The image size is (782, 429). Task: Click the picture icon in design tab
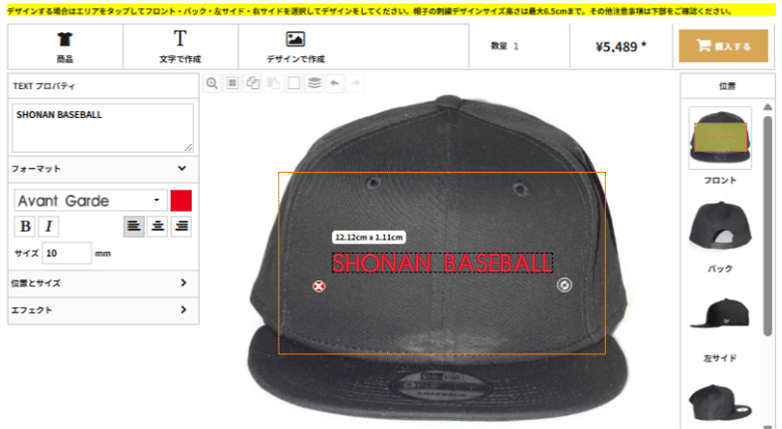coord(295,39)
